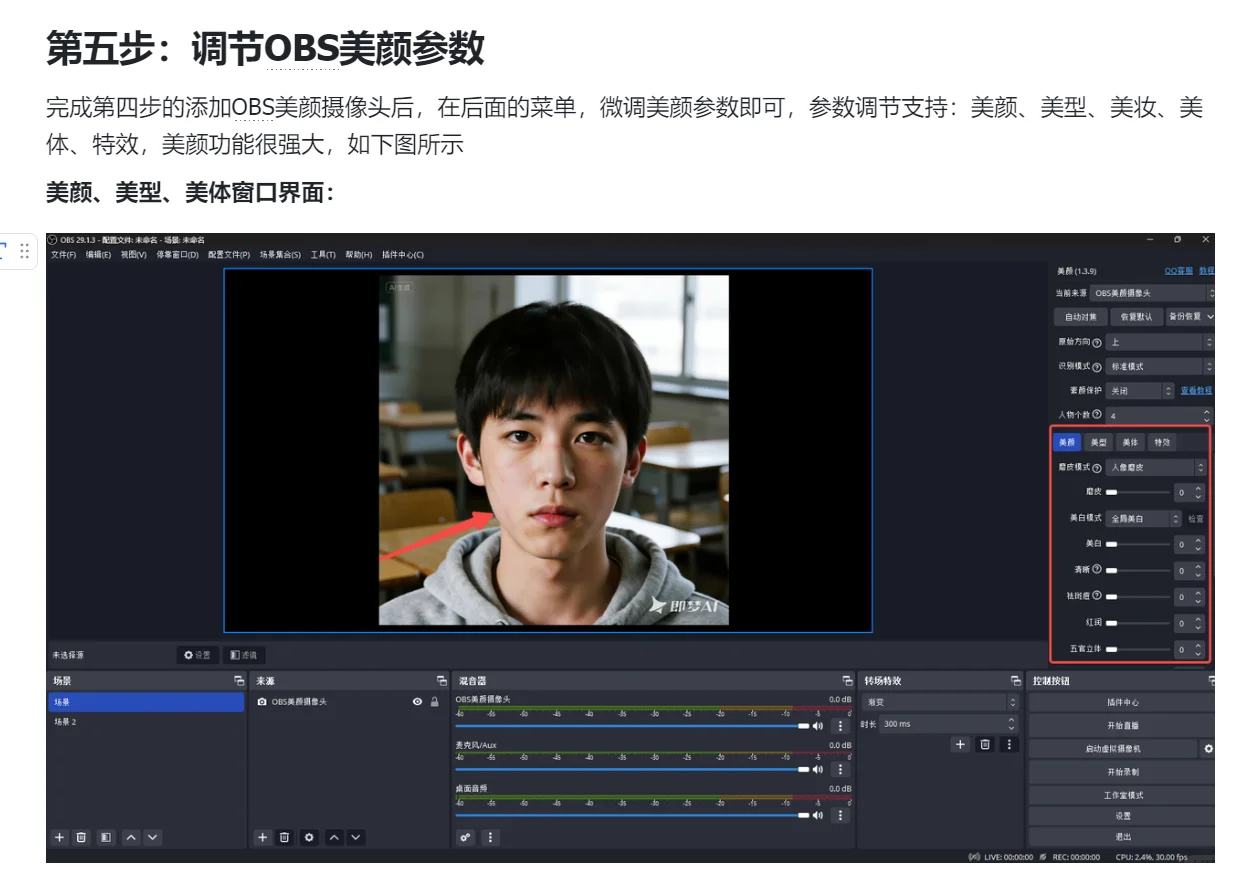The image size is (1236, 885).
Task: Undock the 转场特效 panel with its float icon
Action: [1016, 681]
